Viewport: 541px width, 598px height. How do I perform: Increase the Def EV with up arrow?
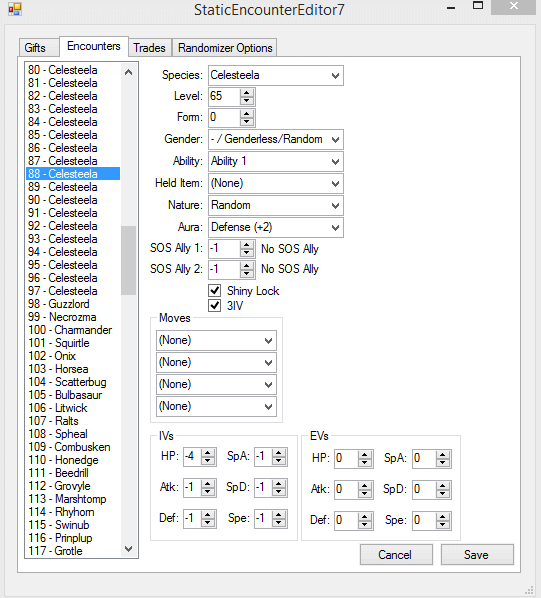pyautogui.click(x=365, y=517)
